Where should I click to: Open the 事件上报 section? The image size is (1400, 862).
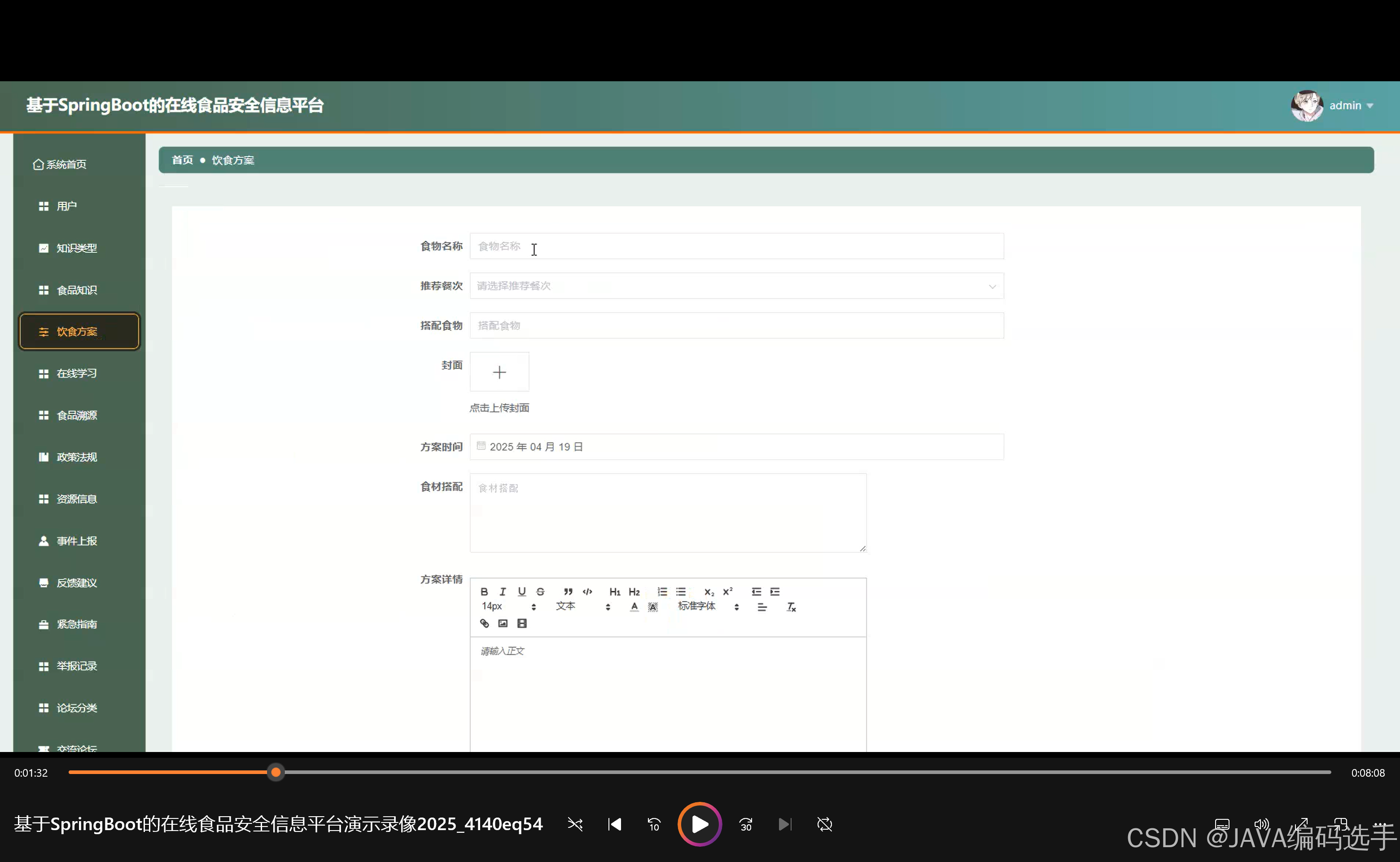(x=76, y=541)
